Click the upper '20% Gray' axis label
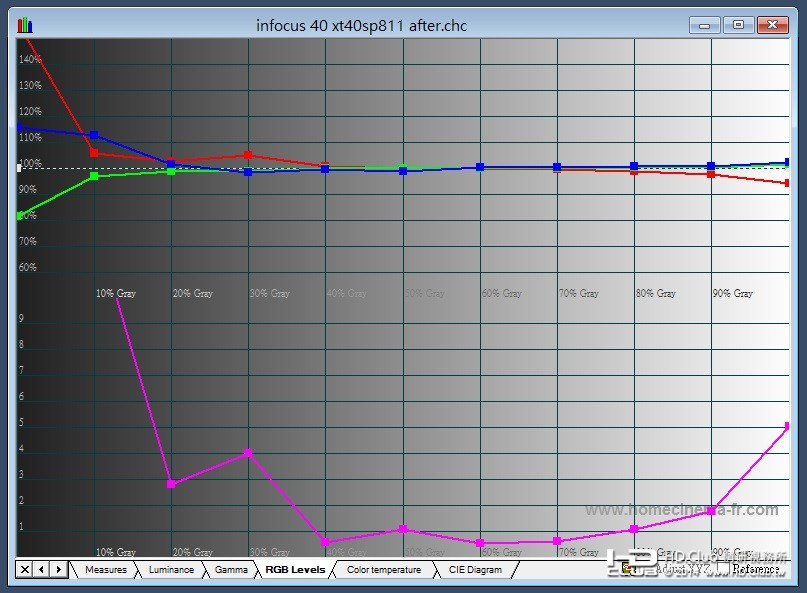The image size is (807, 593). 192,293
